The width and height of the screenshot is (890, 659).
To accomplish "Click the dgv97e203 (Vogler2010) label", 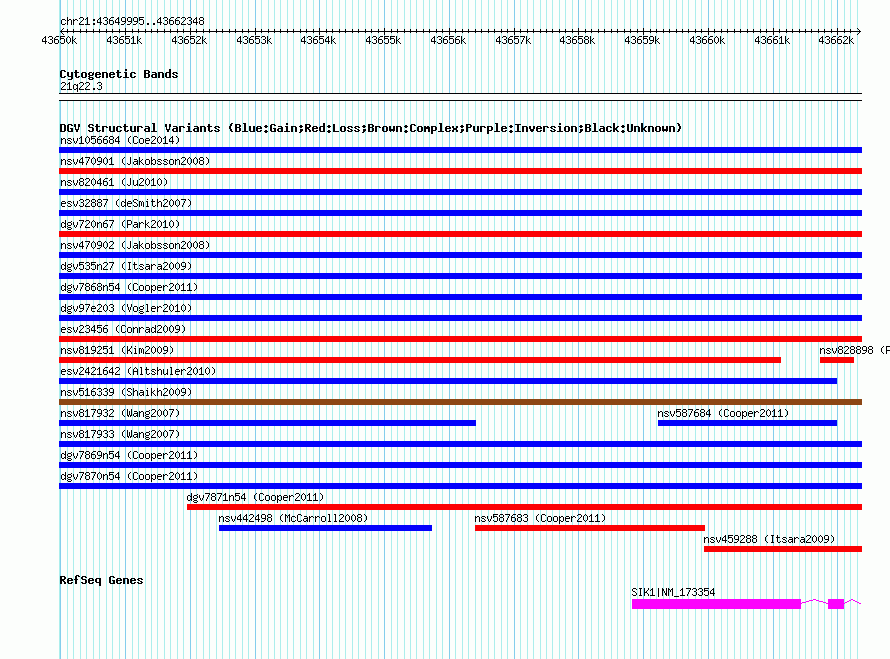I will (126, 308).
